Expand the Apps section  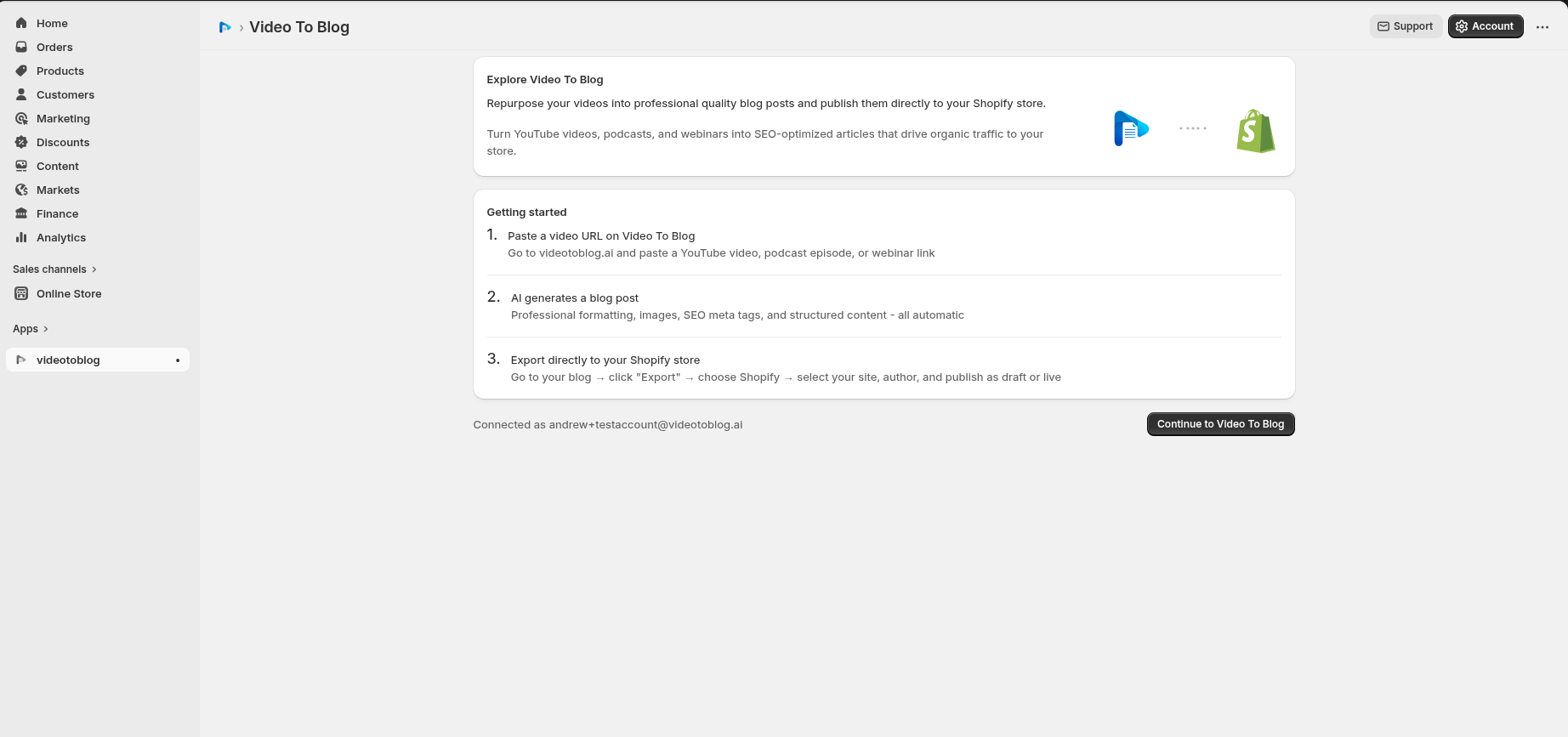coord(31,329)
